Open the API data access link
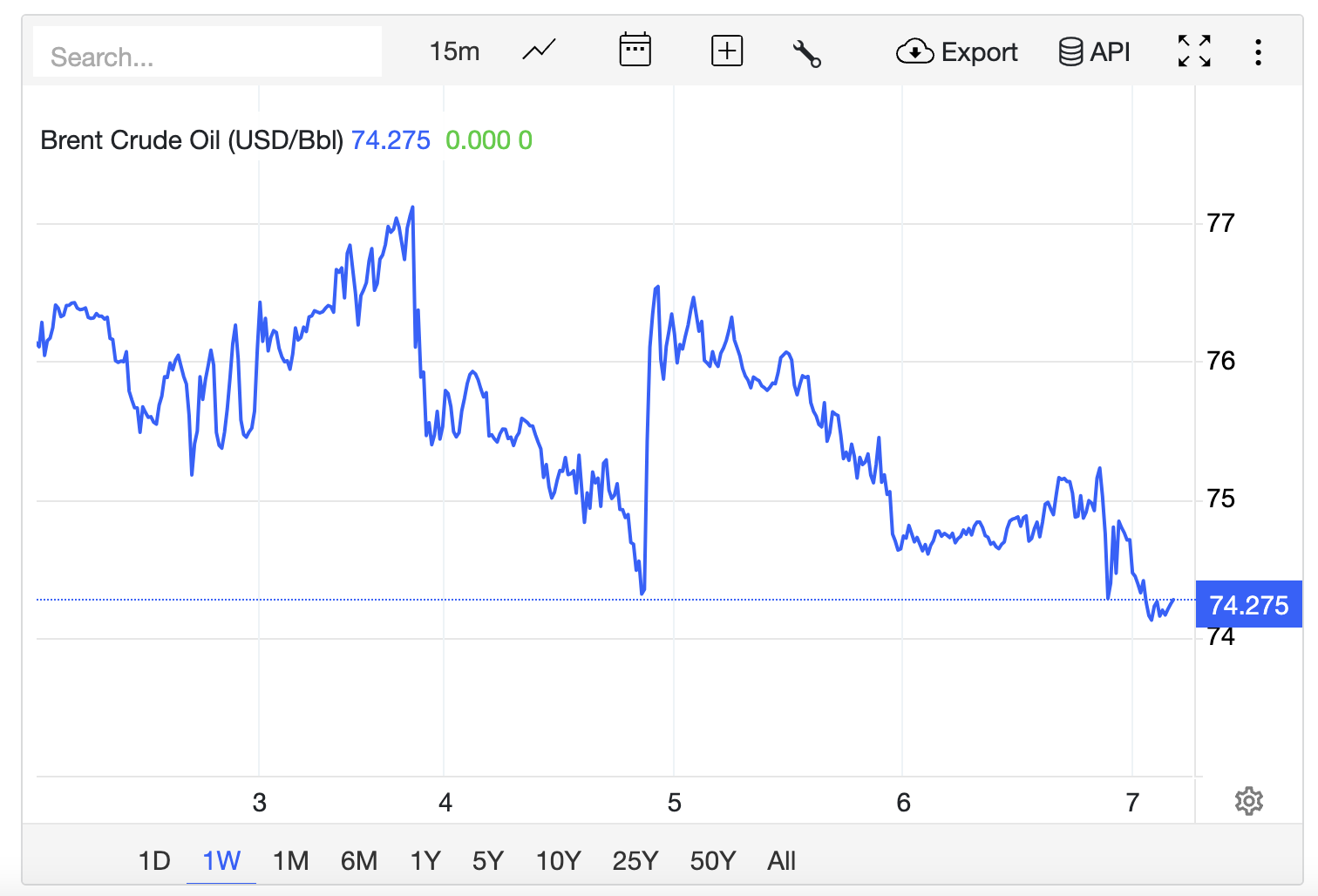This screenshot has height=896, width=1318. click(1094, 52)
